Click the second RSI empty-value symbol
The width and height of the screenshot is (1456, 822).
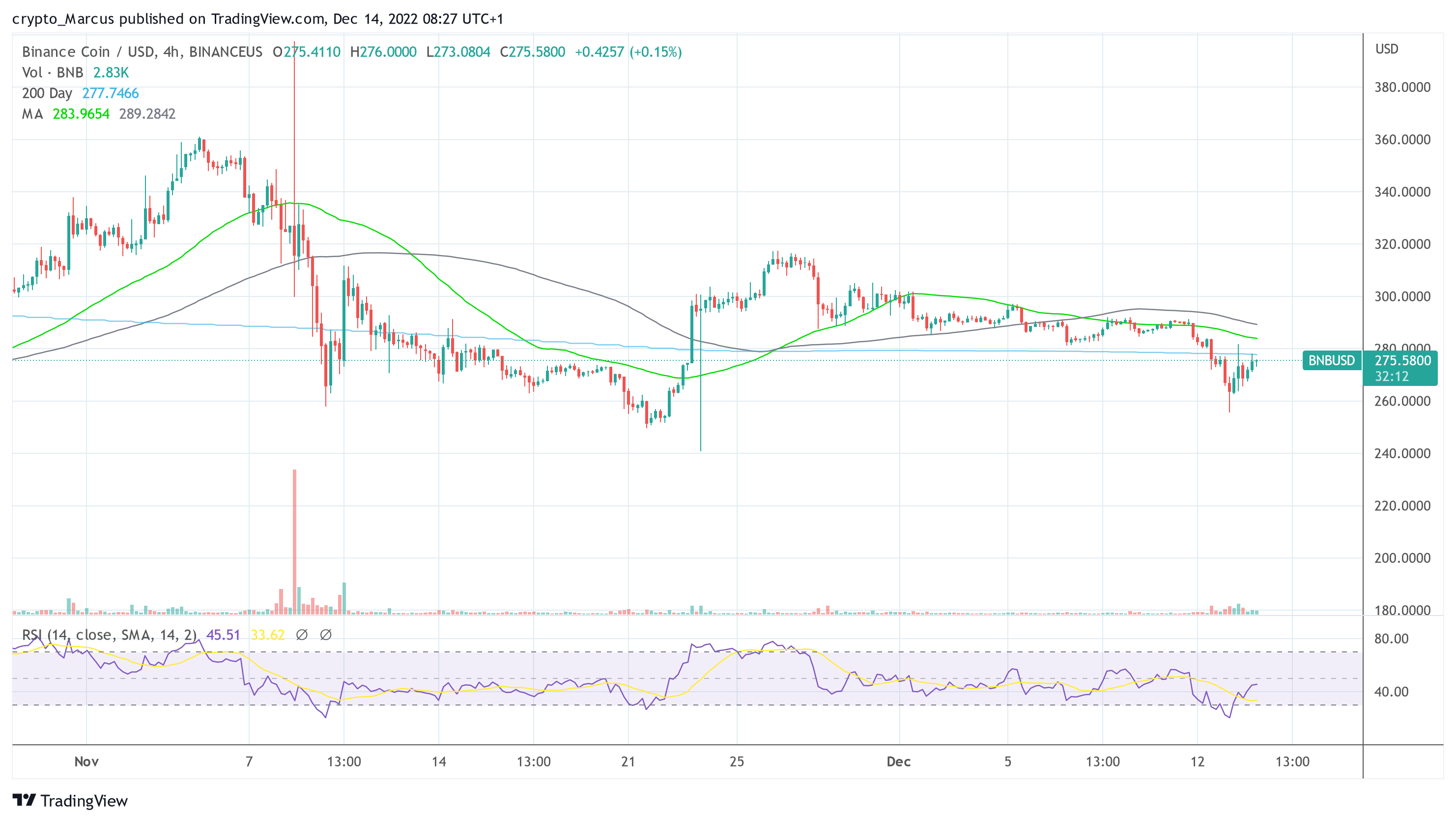point(326,635)
